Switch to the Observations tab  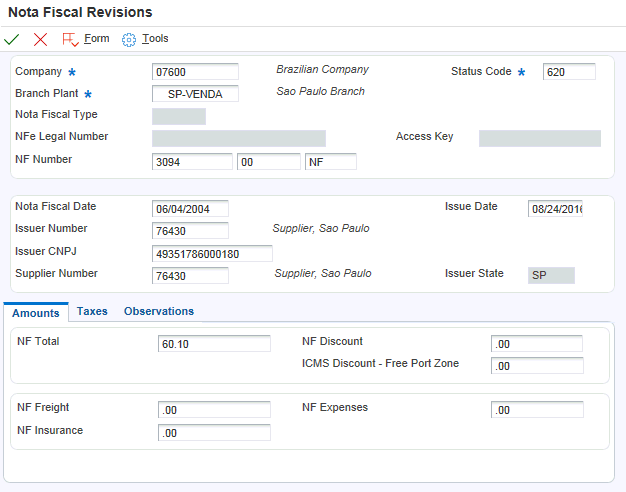coord(158,312)
